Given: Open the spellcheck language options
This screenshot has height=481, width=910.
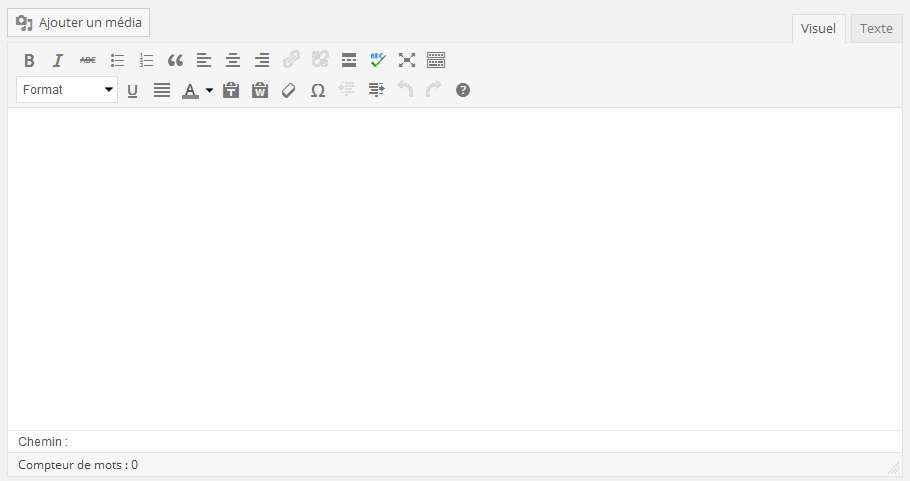Looking at the screenshot, I should [378, 60].
